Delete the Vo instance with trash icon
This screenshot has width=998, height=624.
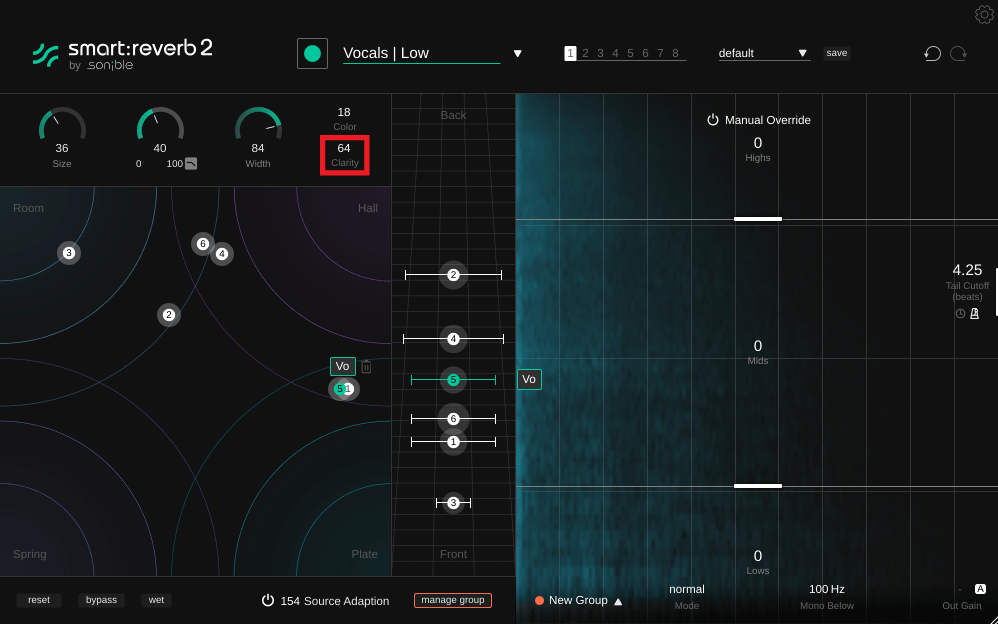[366, 366]
